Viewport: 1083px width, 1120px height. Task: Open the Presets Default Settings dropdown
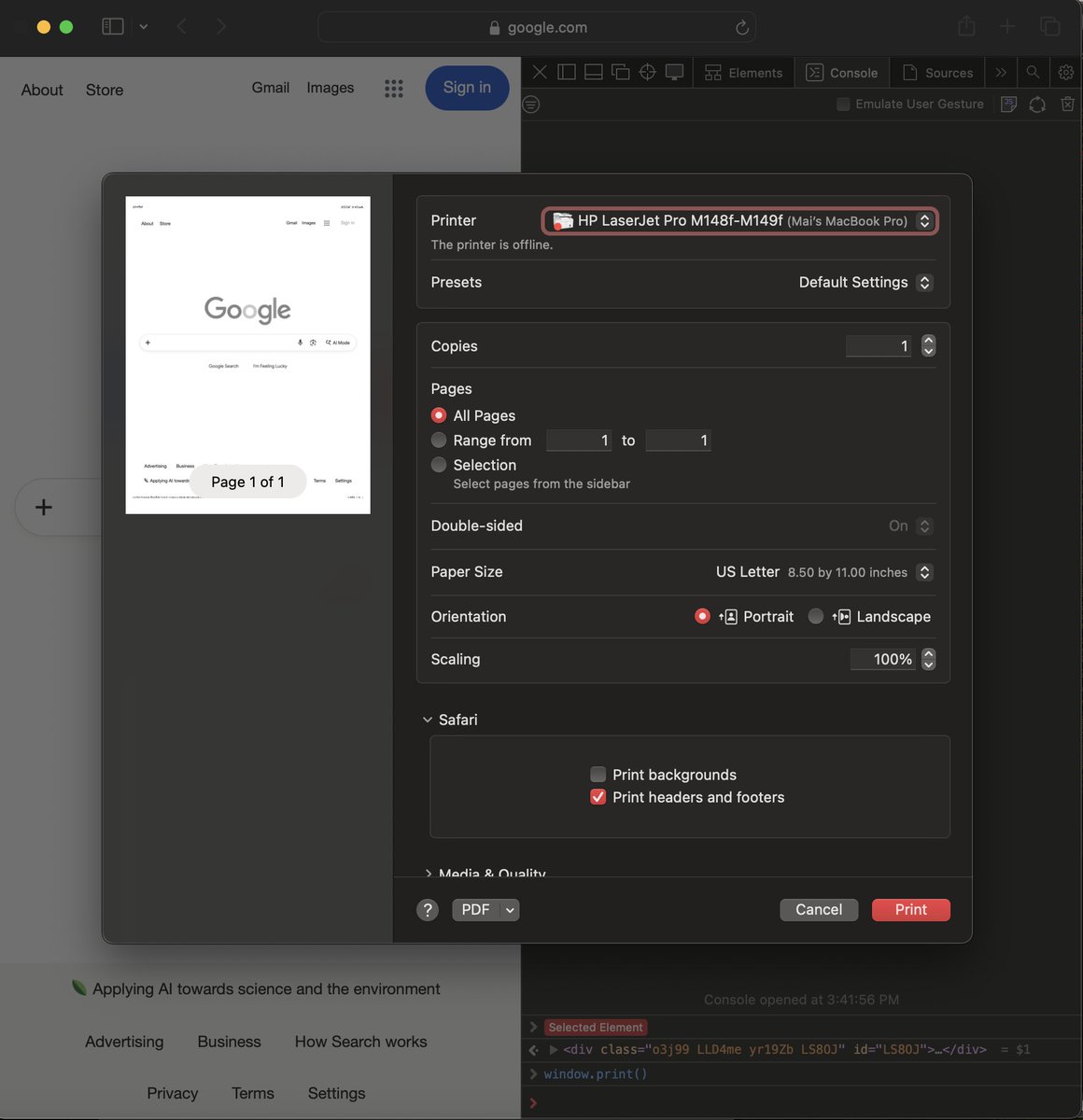click(865, 283)
